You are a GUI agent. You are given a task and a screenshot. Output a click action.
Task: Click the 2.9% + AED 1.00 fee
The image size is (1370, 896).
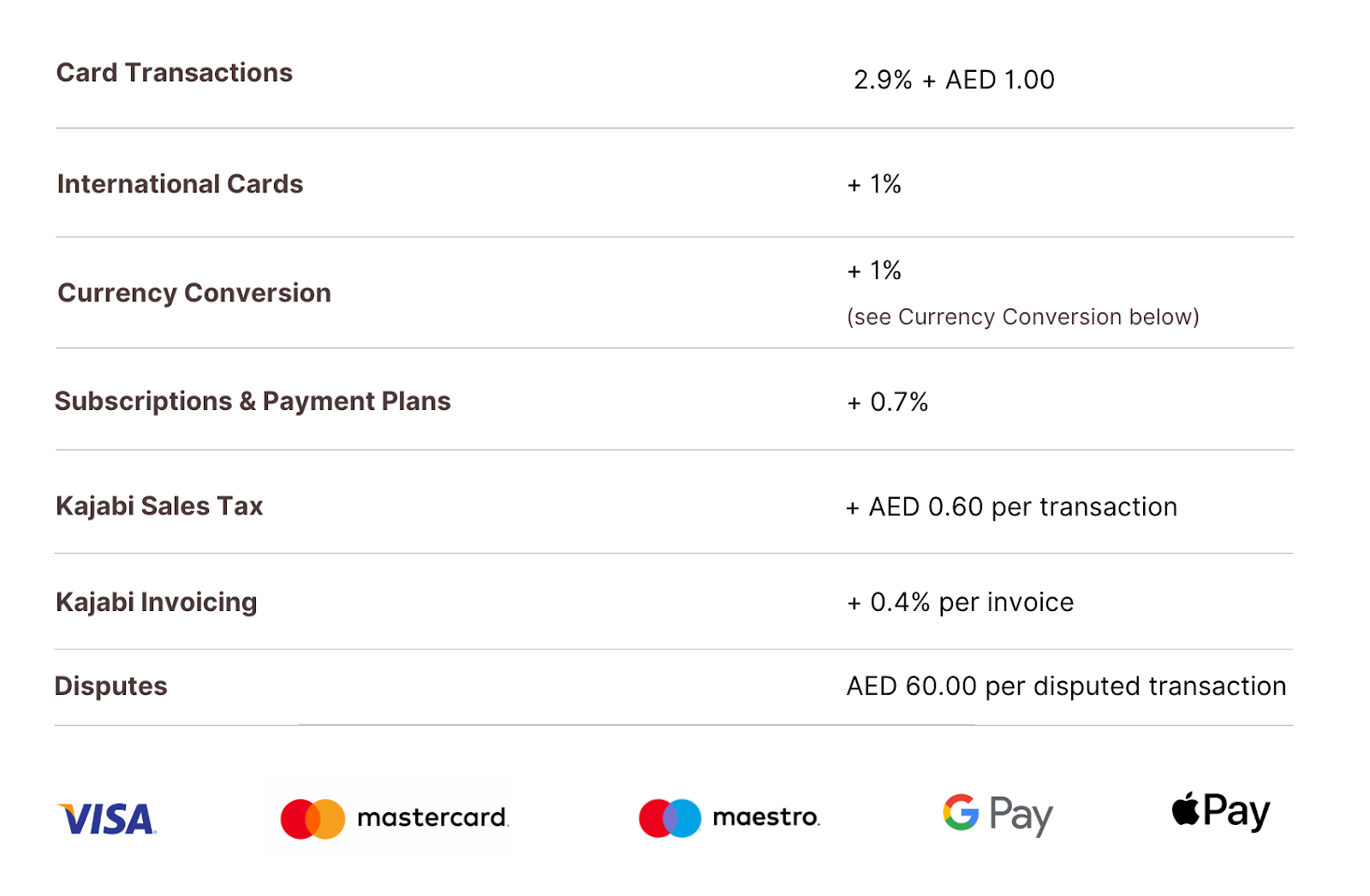[x=954, y=80]
